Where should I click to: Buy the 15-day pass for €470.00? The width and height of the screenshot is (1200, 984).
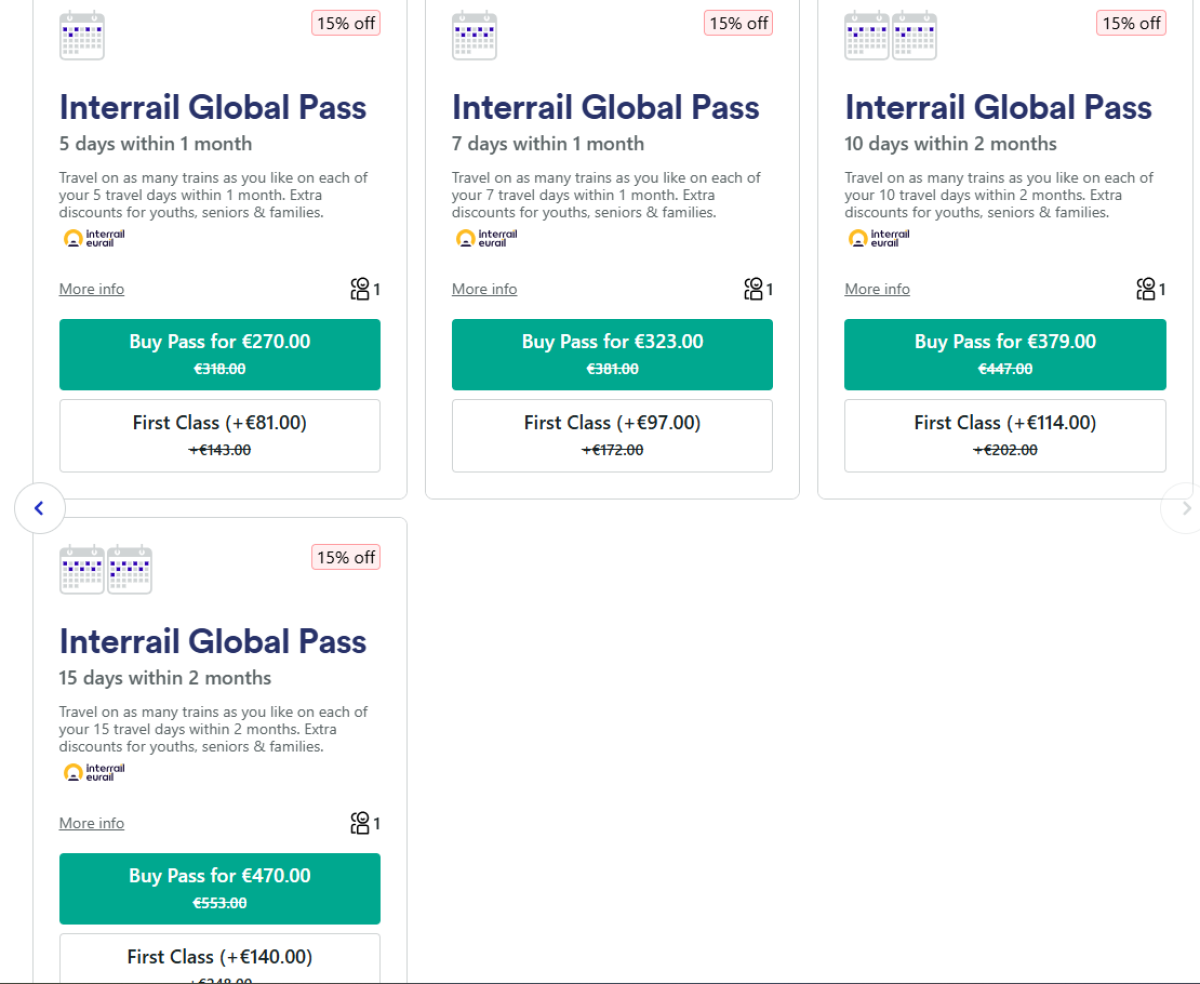point(220,888)
